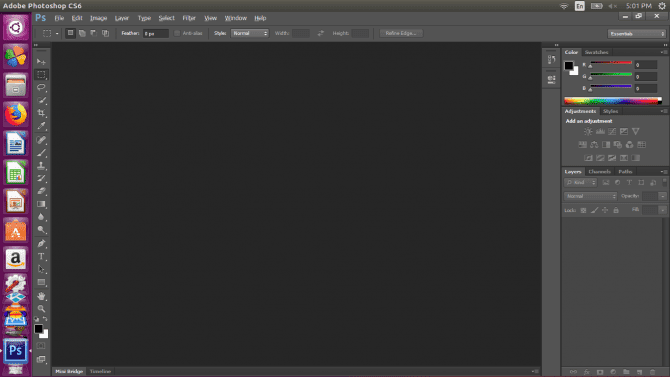Open the layer Kind filter dropdown
This screenshot has width=670, height=377.
pyautogui.click(x=580, y=183)
